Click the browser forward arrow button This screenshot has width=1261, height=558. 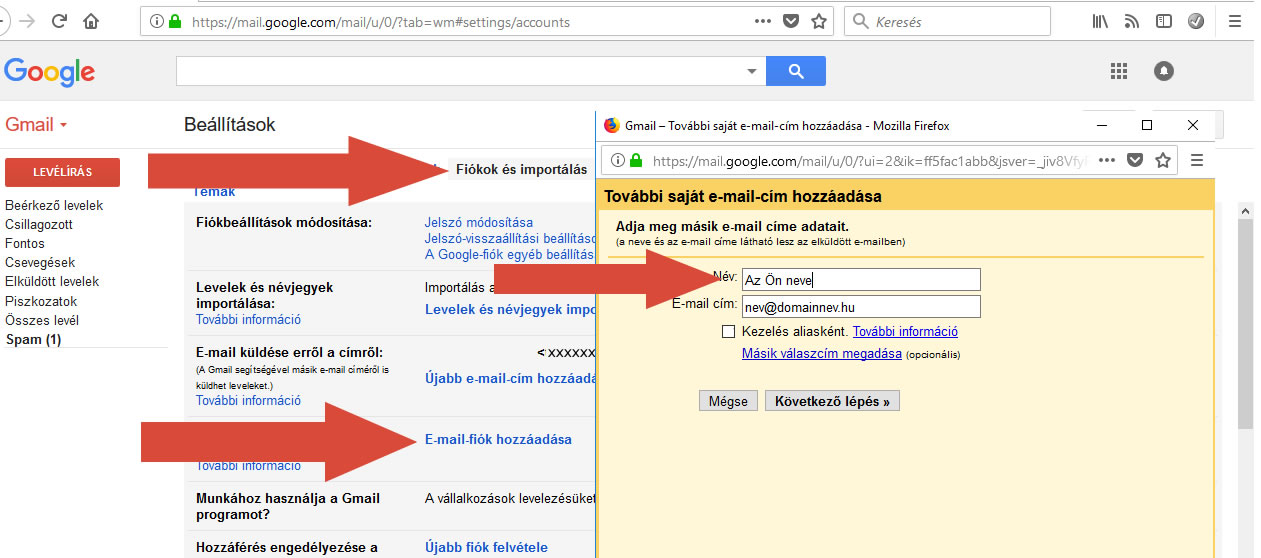(26, 20)
